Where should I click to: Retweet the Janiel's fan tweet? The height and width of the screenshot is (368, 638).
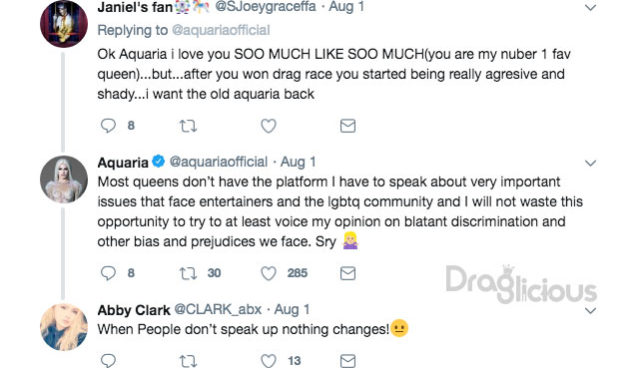click(188, 126)
